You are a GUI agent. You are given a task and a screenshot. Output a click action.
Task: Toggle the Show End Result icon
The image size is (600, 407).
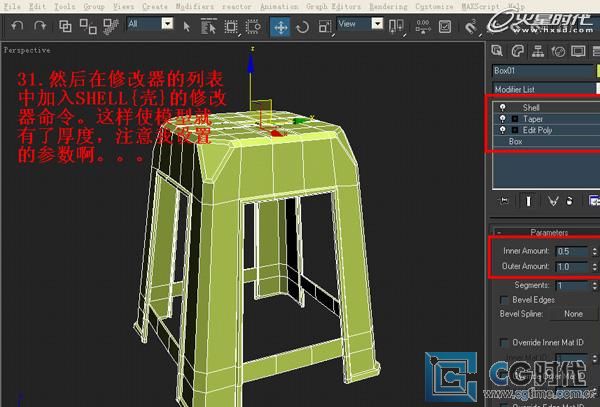pyautogui.click(x=528, y=201)
